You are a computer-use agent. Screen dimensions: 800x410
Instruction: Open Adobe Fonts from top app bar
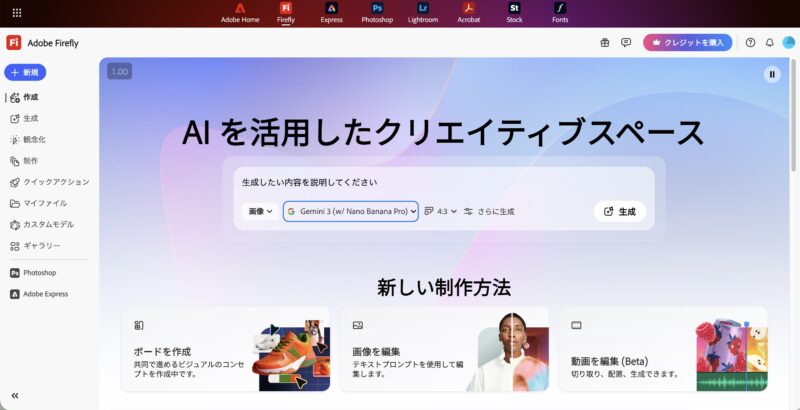coord(560,13)
